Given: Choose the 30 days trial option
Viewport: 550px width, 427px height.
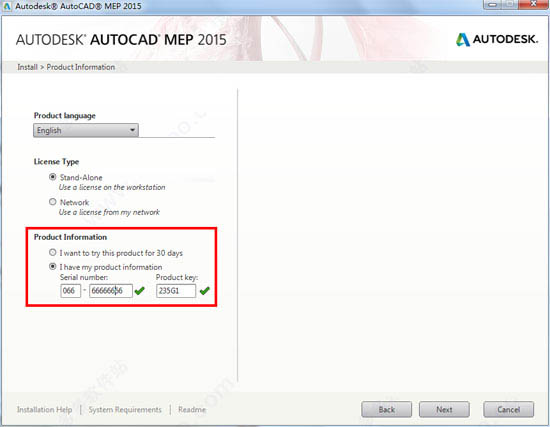Looking at the screenshot, I should tap(53, 252).
